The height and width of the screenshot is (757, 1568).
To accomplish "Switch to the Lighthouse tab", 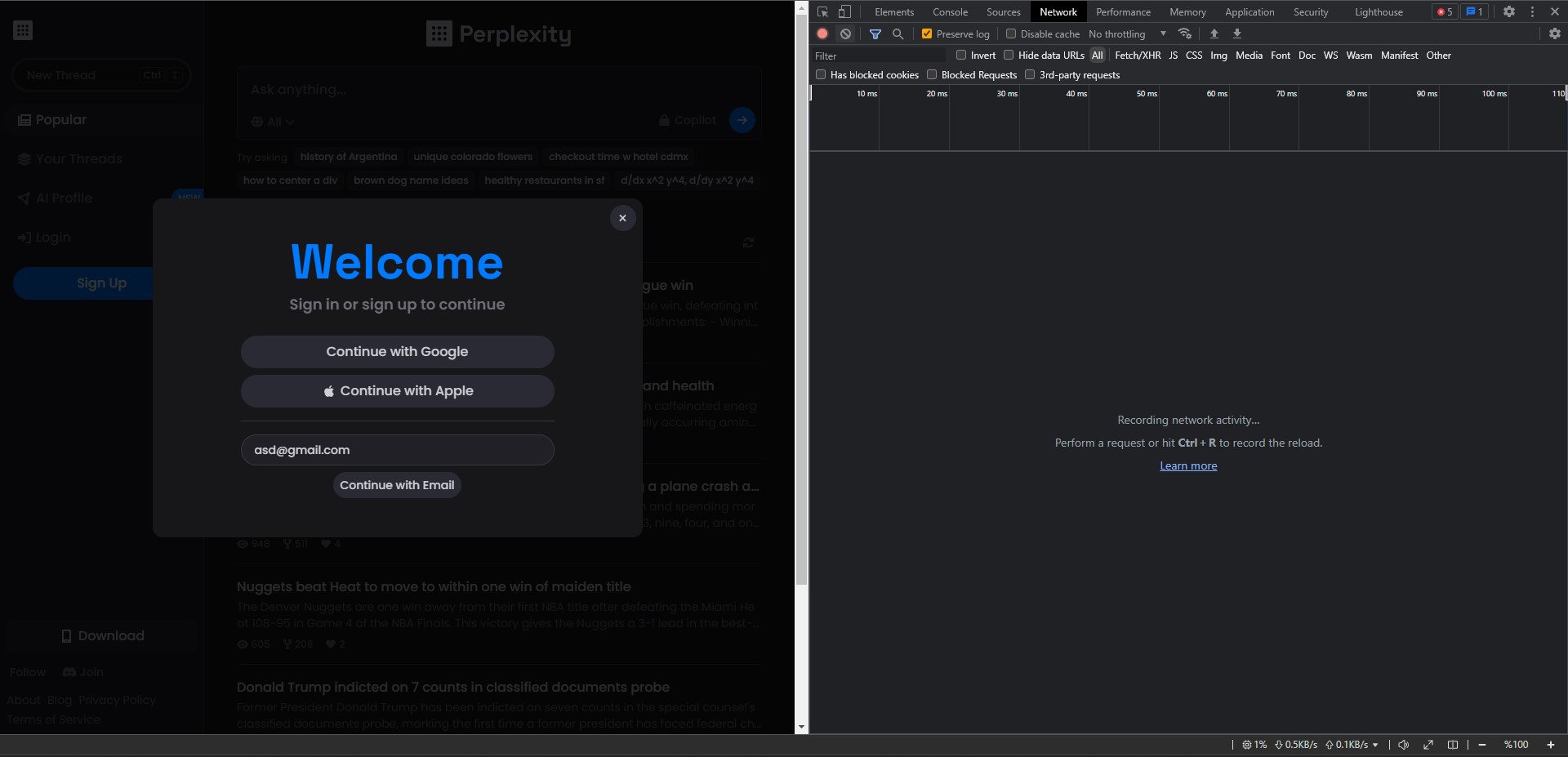I will 1379,11.
